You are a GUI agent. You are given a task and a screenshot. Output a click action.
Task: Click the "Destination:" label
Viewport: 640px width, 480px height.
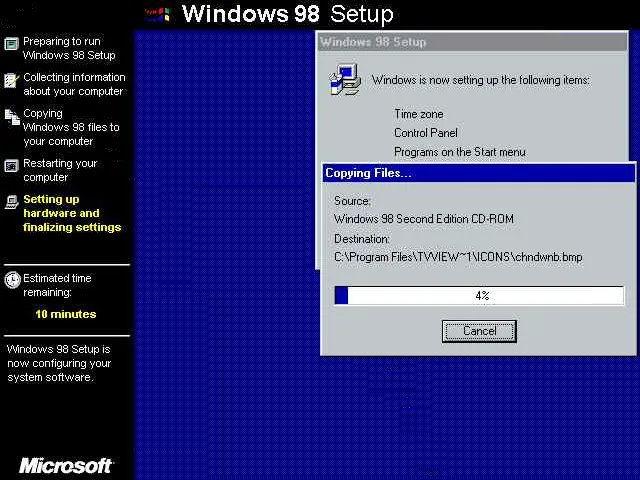click(362, 239)
